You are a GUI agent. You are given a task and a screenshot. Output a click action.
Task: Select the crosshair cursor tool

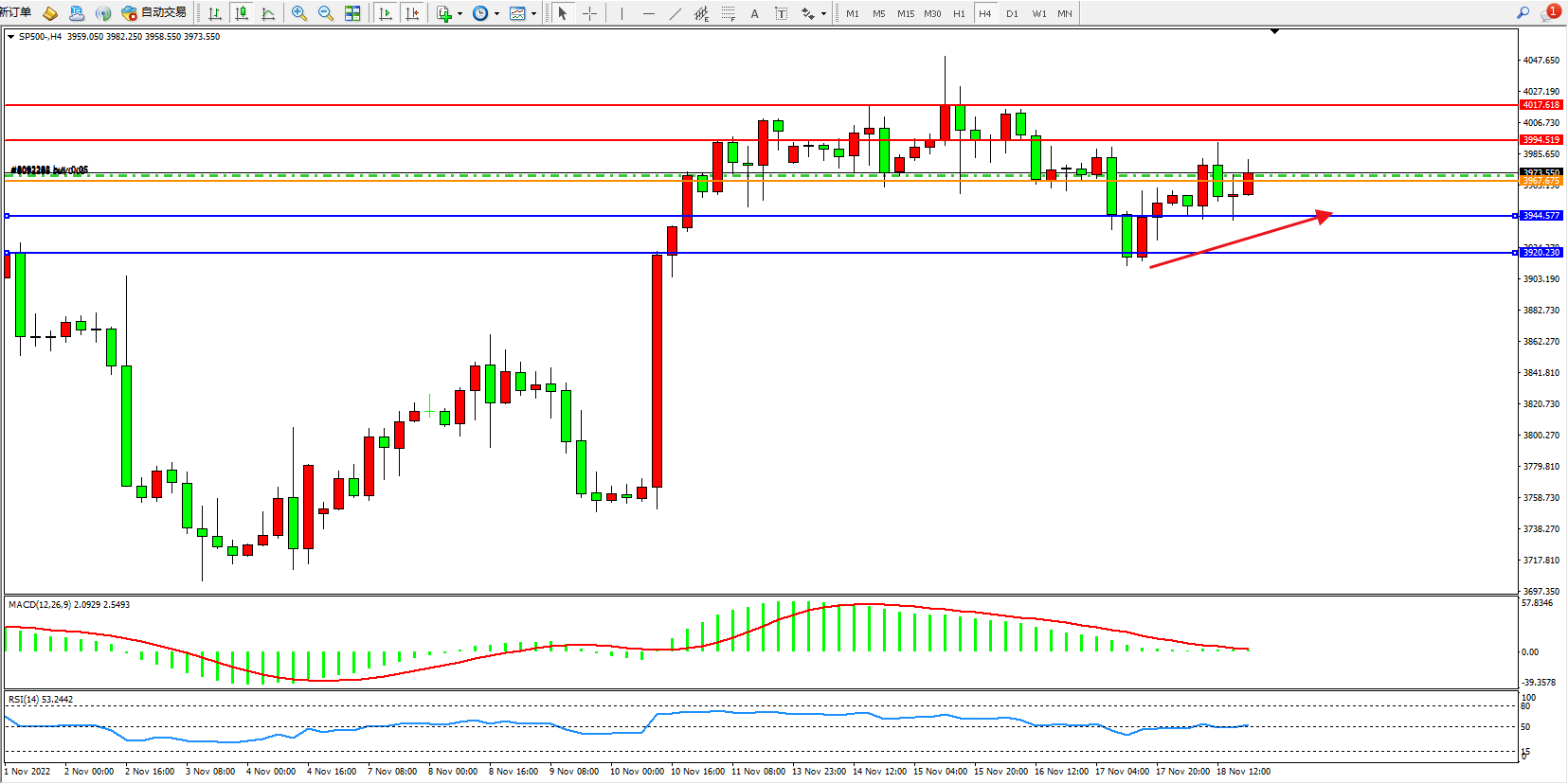589,13
